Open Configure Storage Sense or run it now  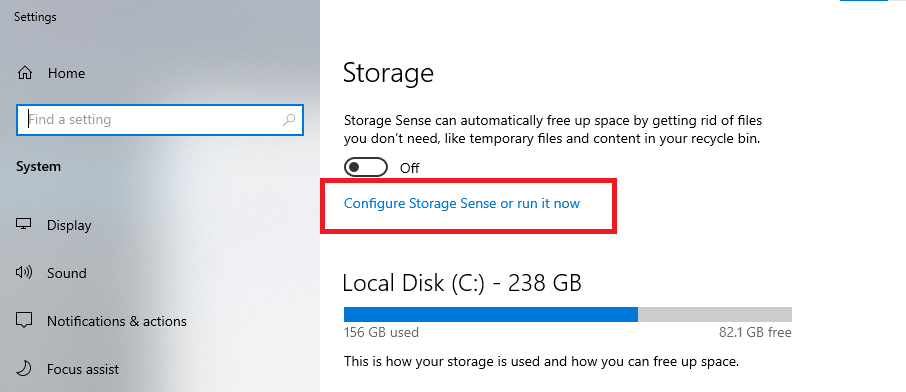point(462,204)
